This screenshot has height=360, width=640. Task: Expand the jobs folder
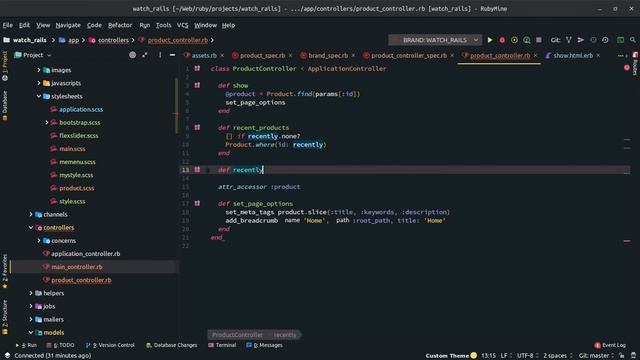[x=31, y=306]
